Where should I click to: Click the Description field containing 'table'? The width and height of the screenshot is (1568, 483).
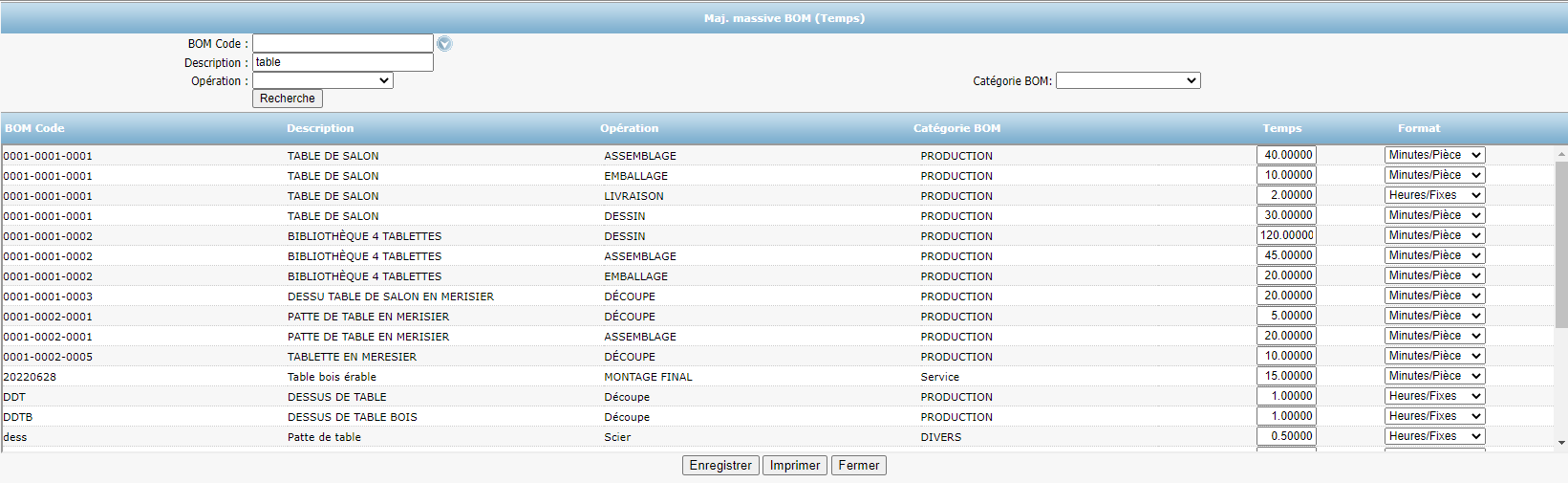[342, 62]
